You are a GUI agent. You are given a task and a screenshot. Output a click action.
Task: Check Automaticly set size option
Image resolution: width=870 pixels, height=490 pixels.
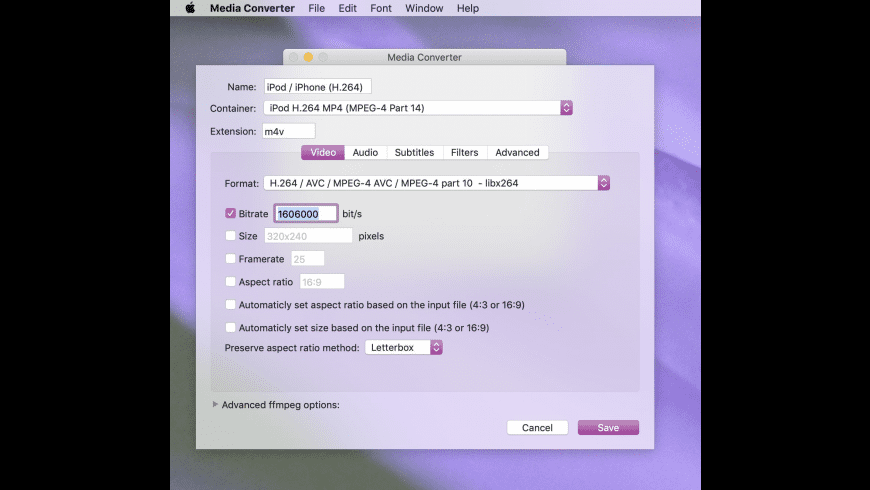(230, 327)
